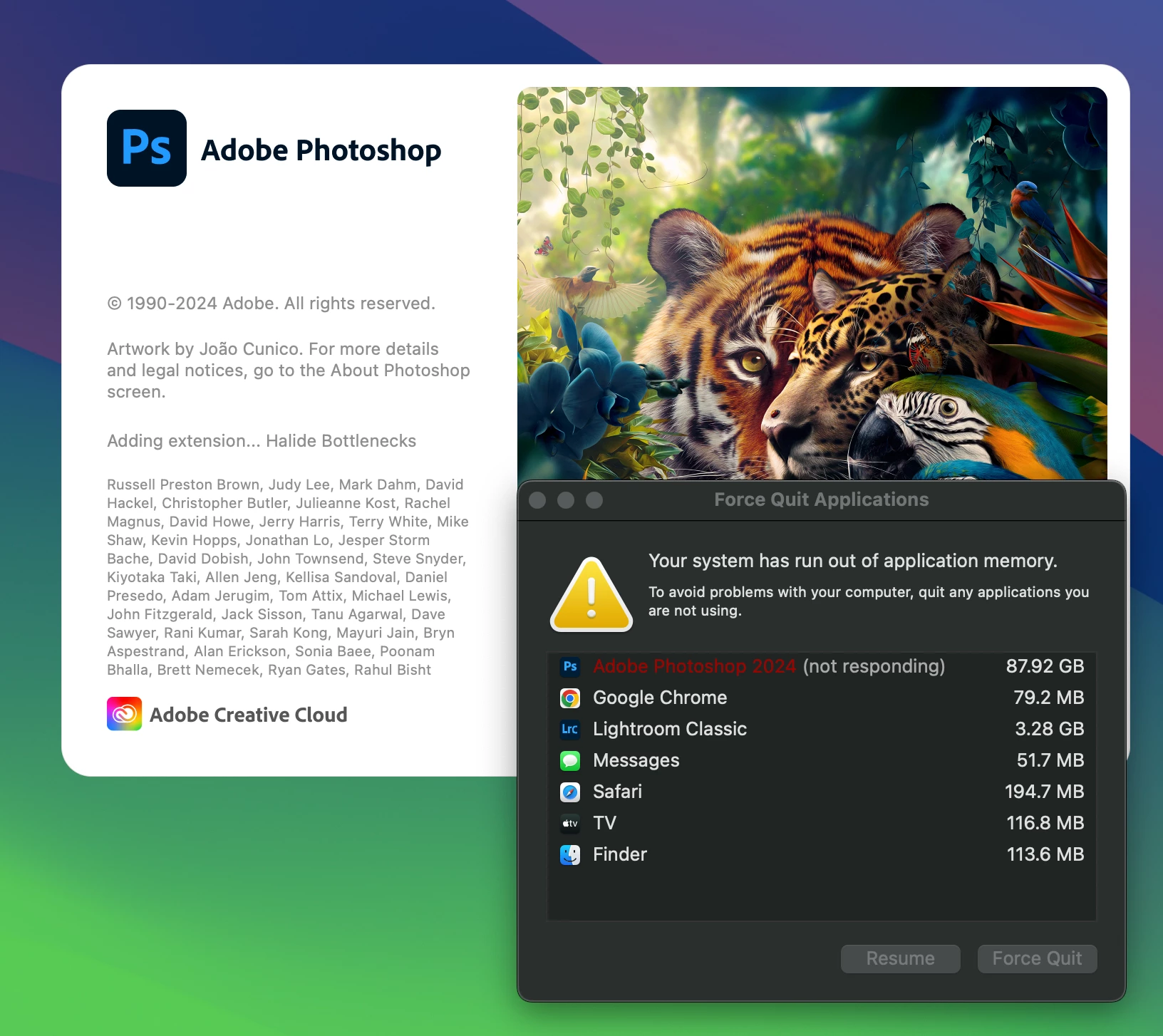Minimize the Force Quit Applications window
The image size is (1163, 1036).
tap(566, 500)
